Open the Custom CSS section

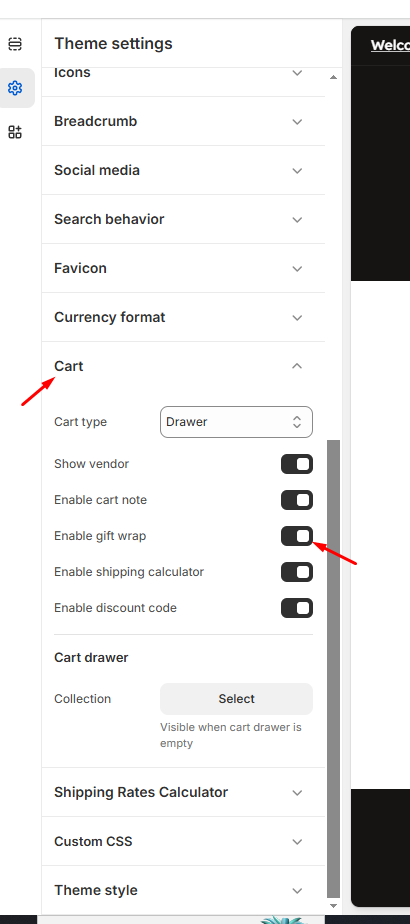tap(183, 842)
